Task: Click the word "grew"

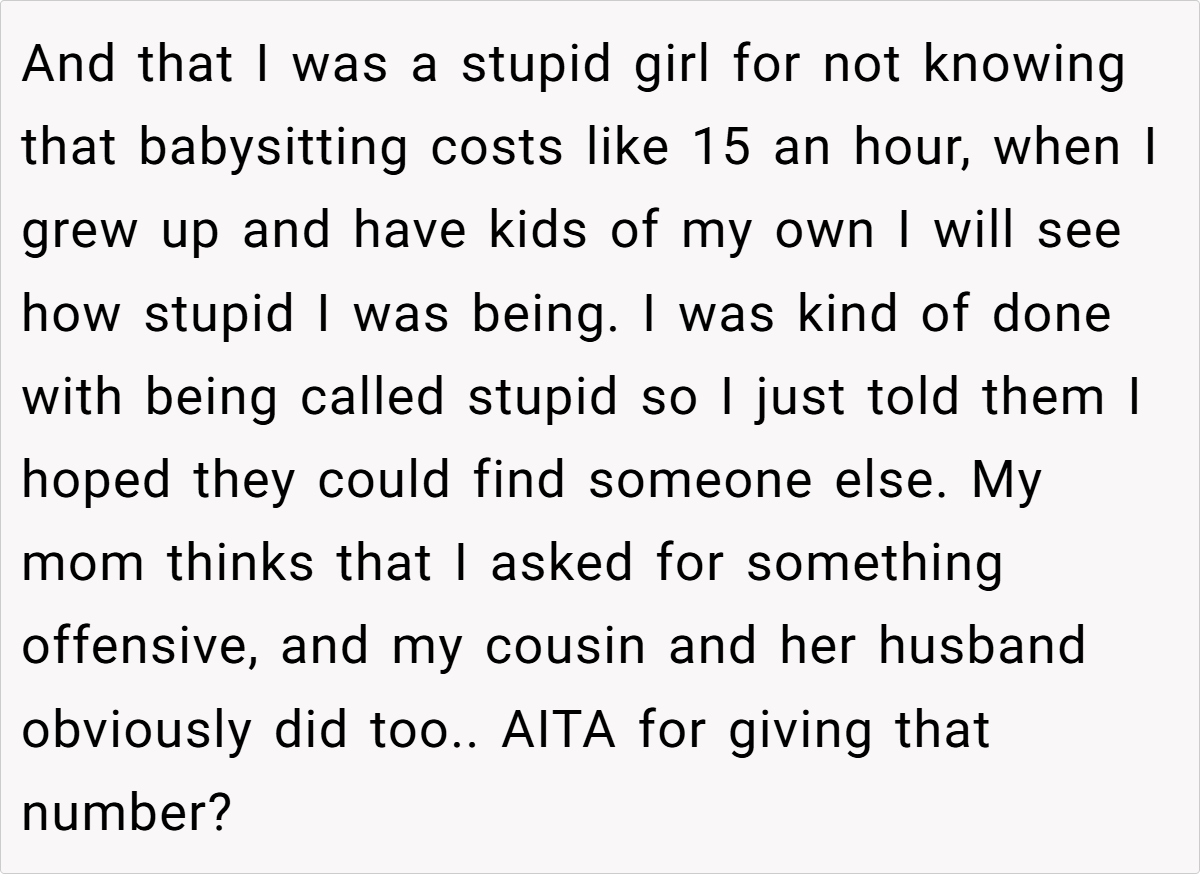Action: click(x=77, y=231)
